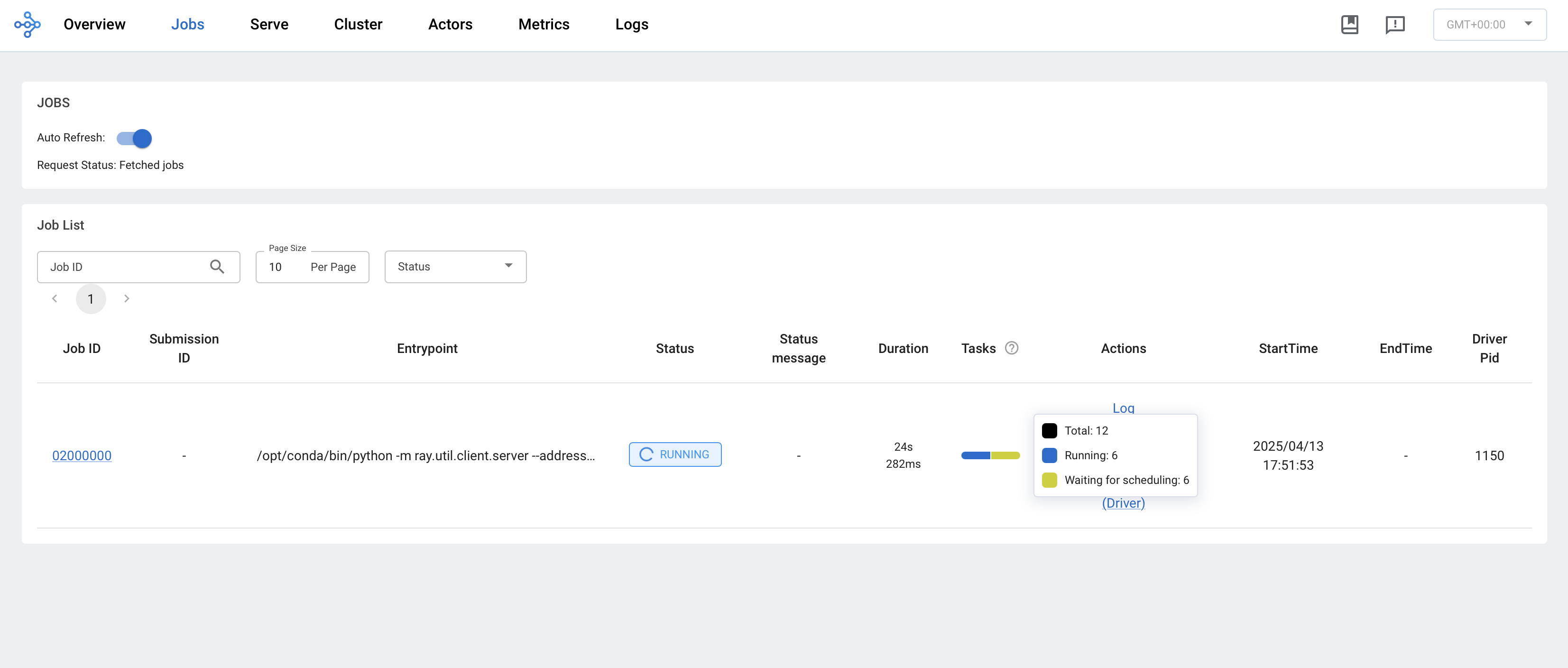Open the Driver link in Actions
Image resolution: width=1568 pixels, height=668 pixels.
[x=1123, y=503]
